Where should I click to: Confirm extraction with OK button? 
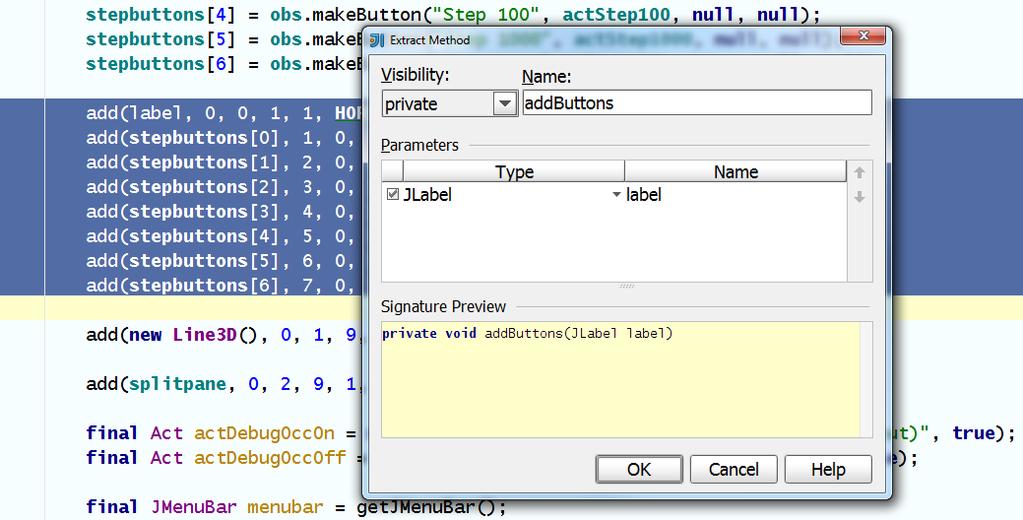click(x=639, y=469)
